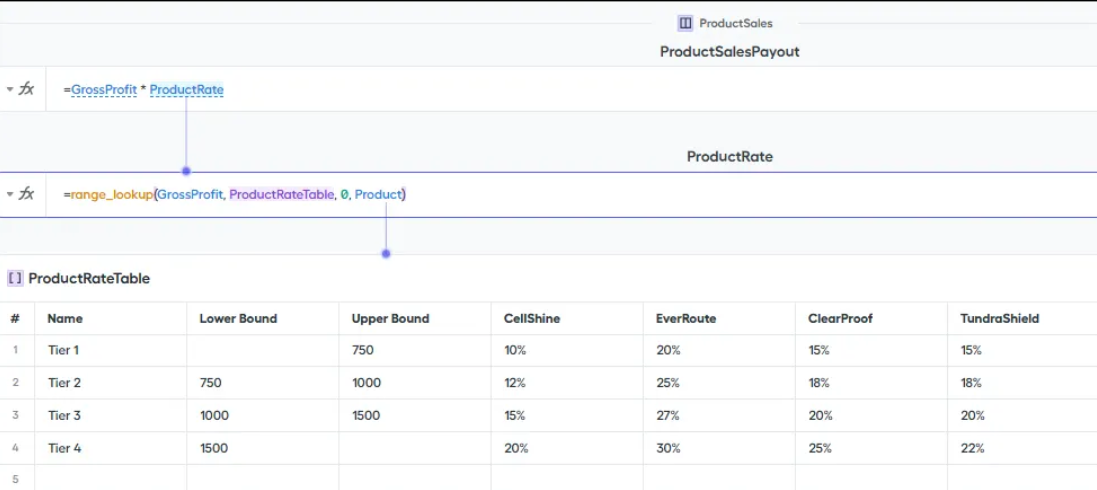Click the # column header

click(15, 318)
